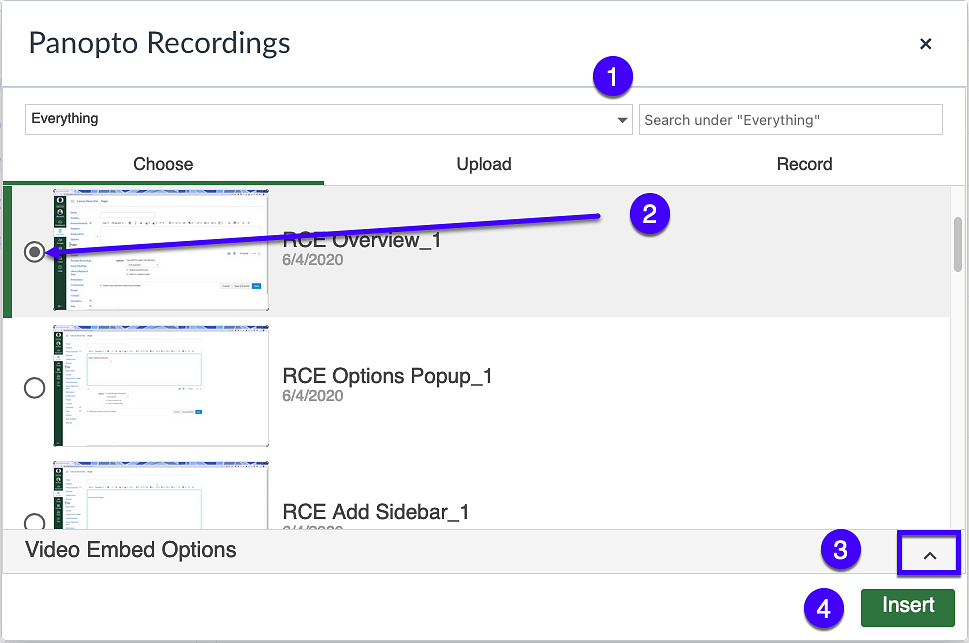969x643 pixels.
Task: Select the RCE Options Popup_1 radio button
Action: tap(35, 388)
